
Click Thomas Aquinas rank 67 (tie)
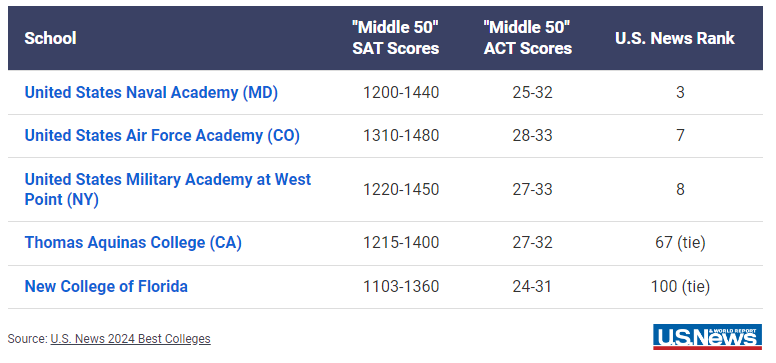pyautogui.click(x=680, y=243)
